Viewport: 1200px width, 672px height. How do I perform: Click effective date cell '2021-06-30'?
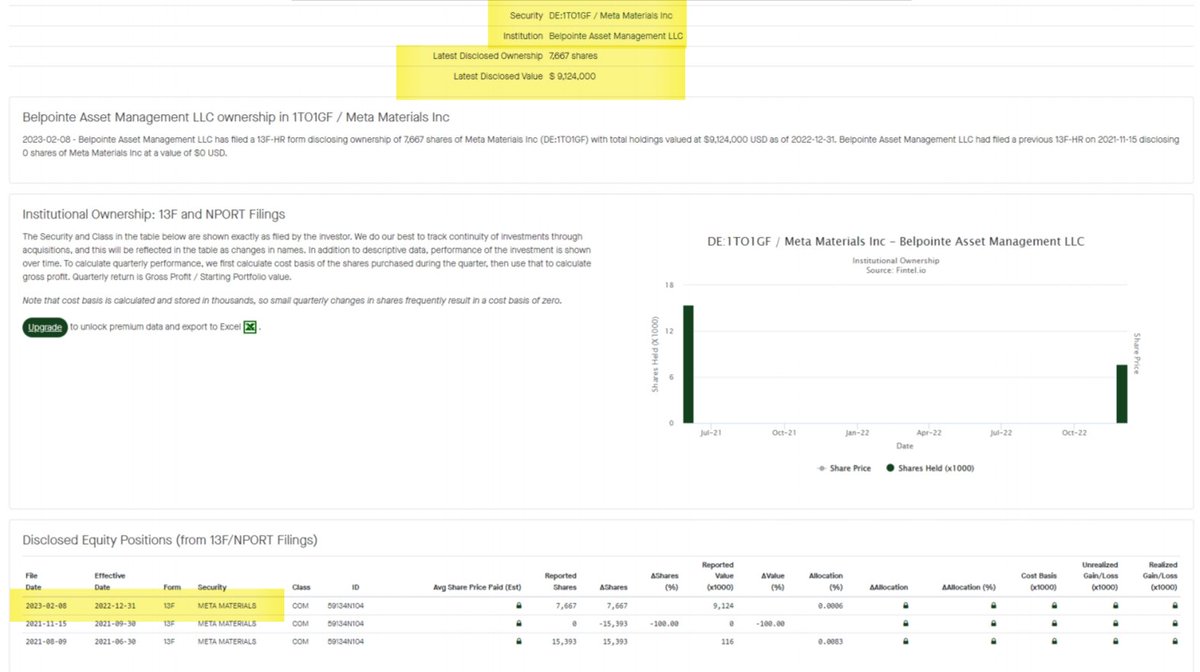[x=115, y=642]
